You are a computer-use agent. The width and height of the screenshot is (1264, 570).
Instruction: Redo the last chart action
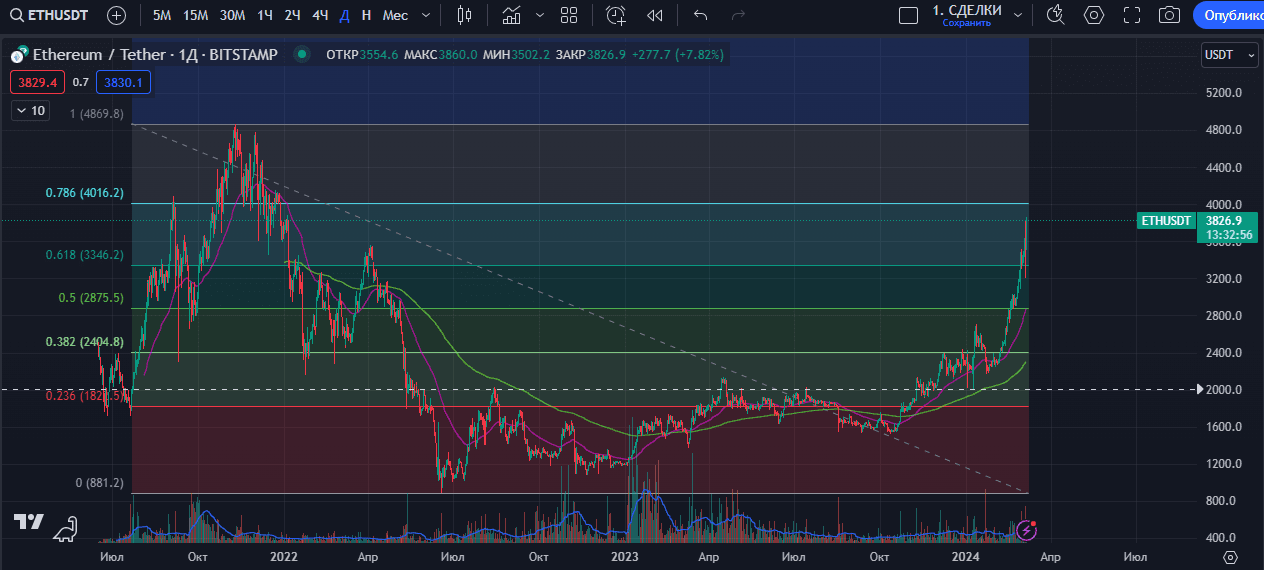(739, 15)
